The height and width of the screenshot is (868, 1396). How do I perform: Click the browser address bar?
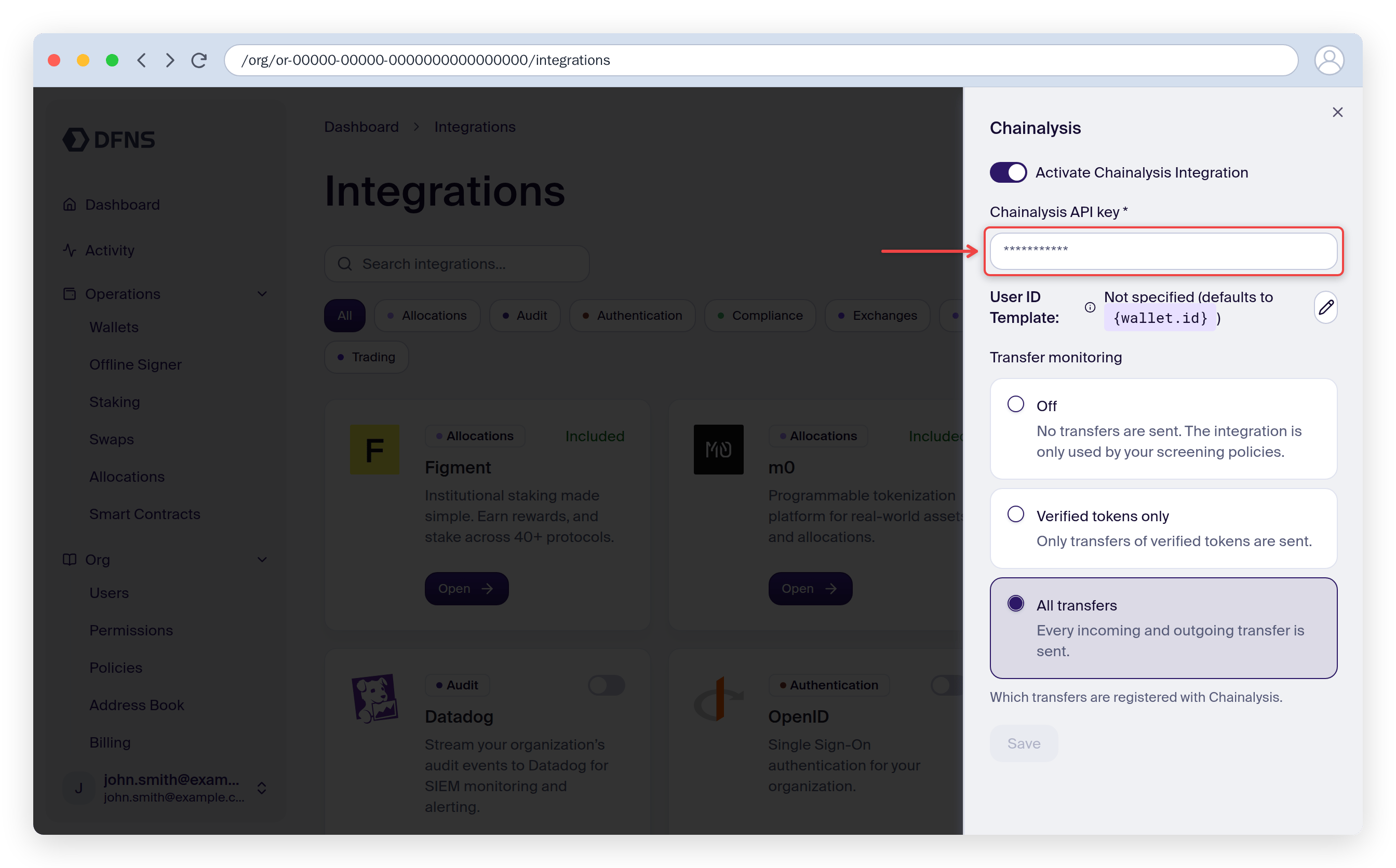click(x=760, y=60)
